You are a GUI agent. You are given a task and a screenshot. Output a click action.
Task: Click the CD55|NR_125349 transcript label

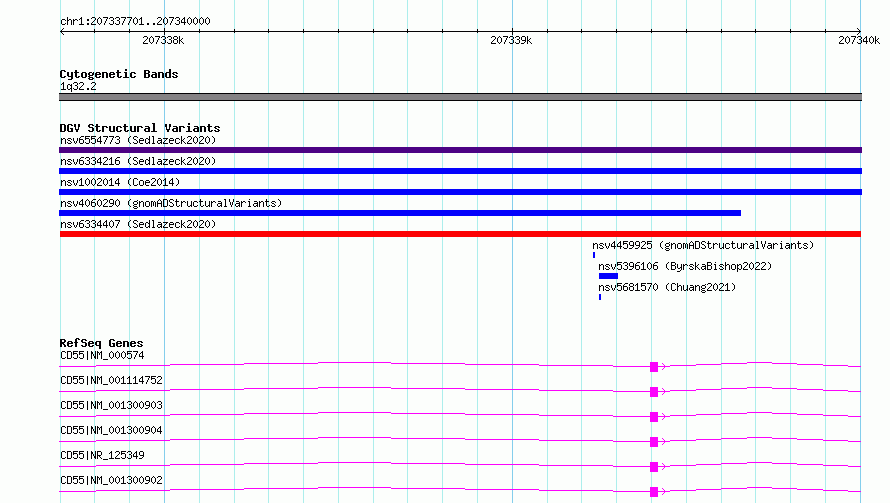[102, 455]
